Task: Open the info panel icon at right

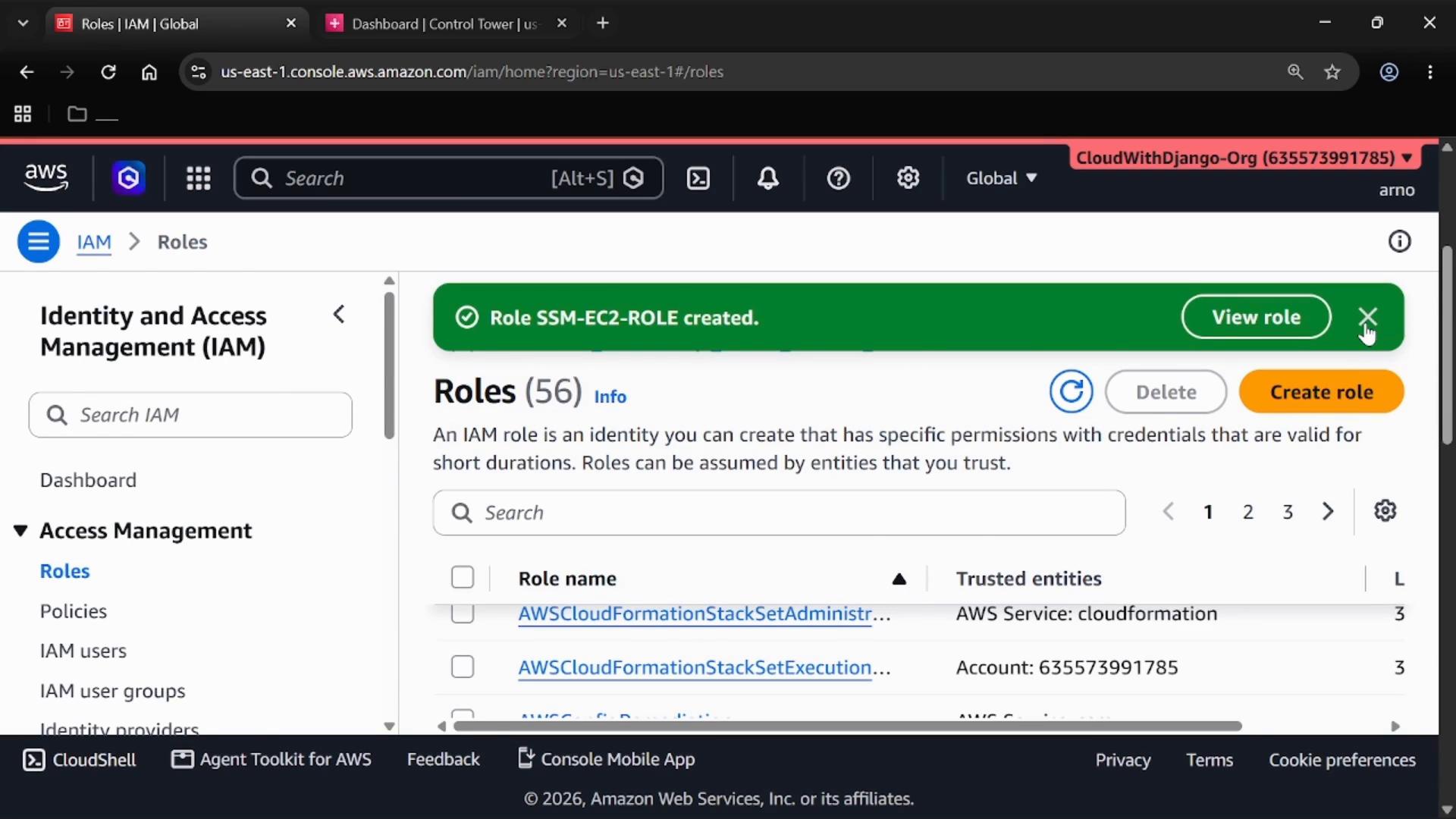Action: coord(1399,242)
